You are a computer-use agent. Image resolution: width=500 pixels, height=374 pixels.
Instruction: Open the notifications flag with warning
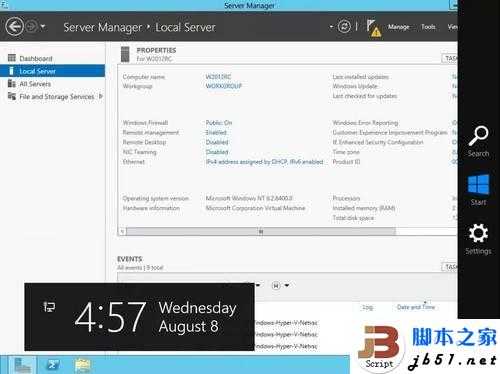pos(373,28)
